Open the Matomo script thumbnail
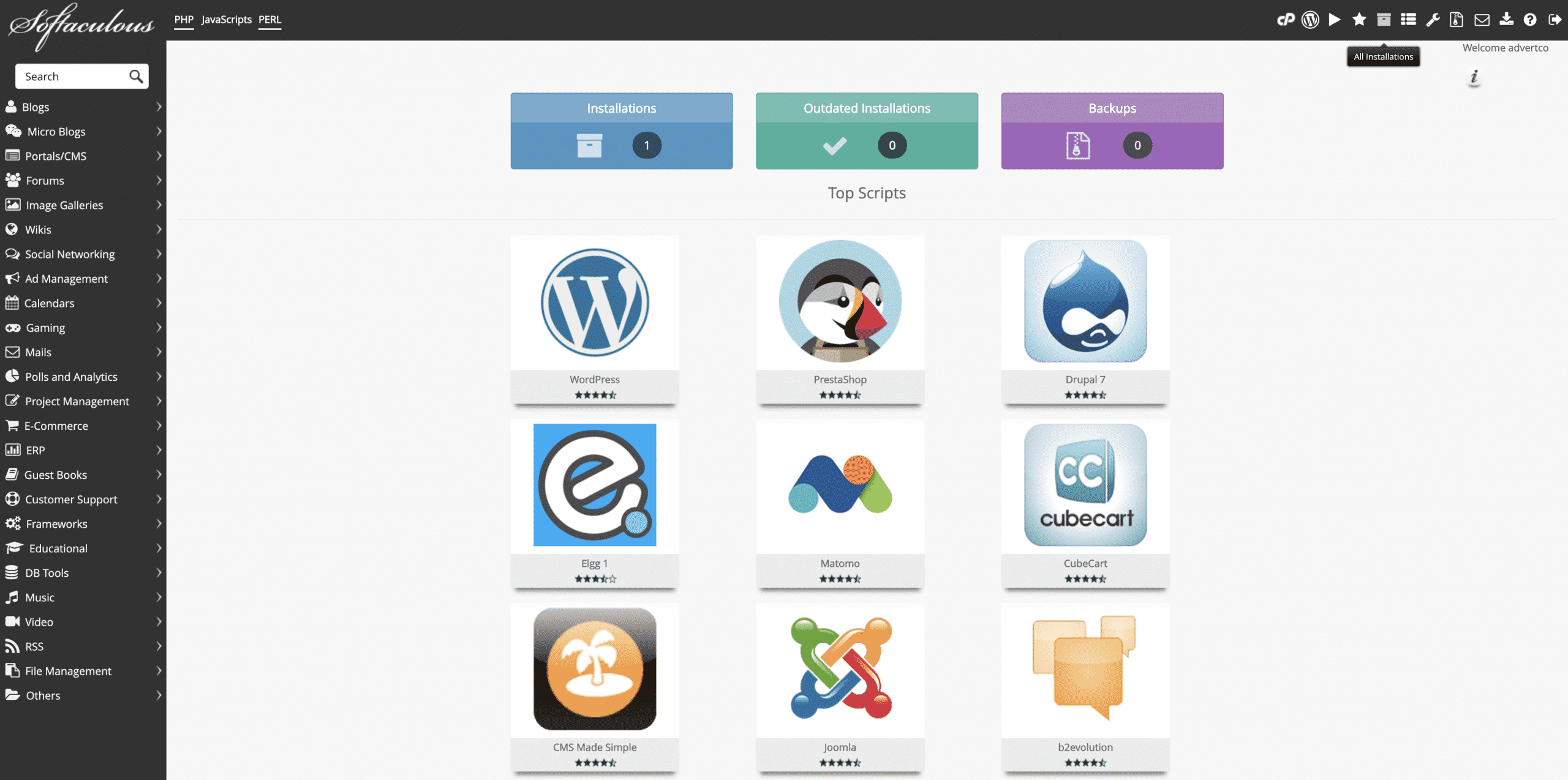 point(840,486)
